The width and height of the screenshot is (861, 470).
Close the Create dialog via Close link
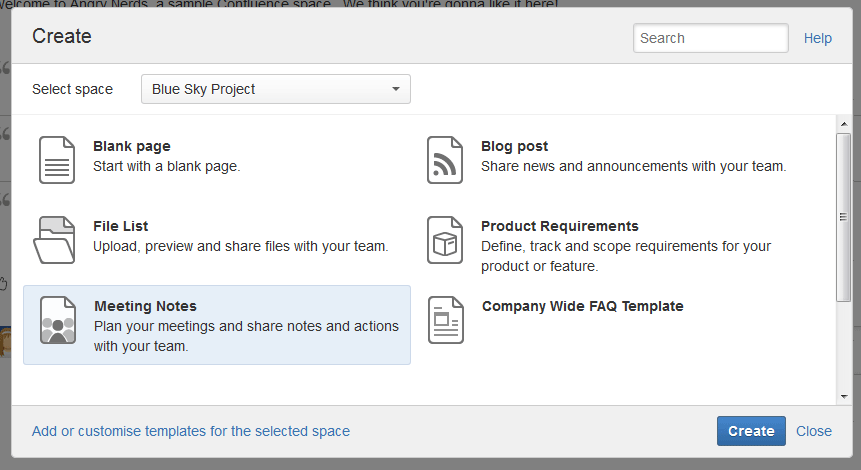[x=814, y=431]
